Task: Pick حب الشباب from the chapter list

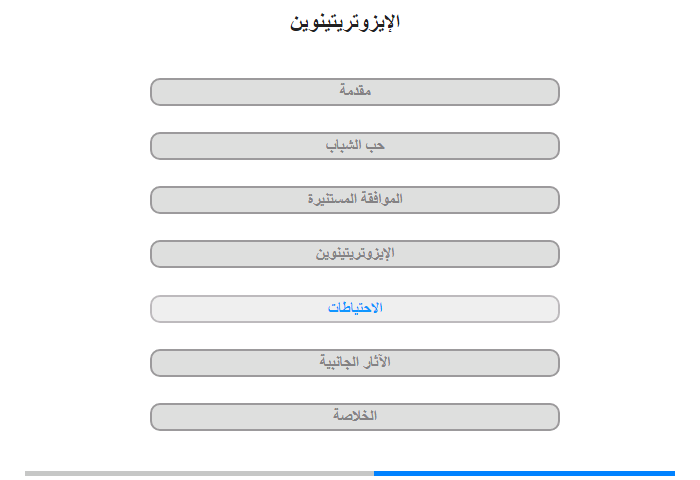Action: coord(355,146)
